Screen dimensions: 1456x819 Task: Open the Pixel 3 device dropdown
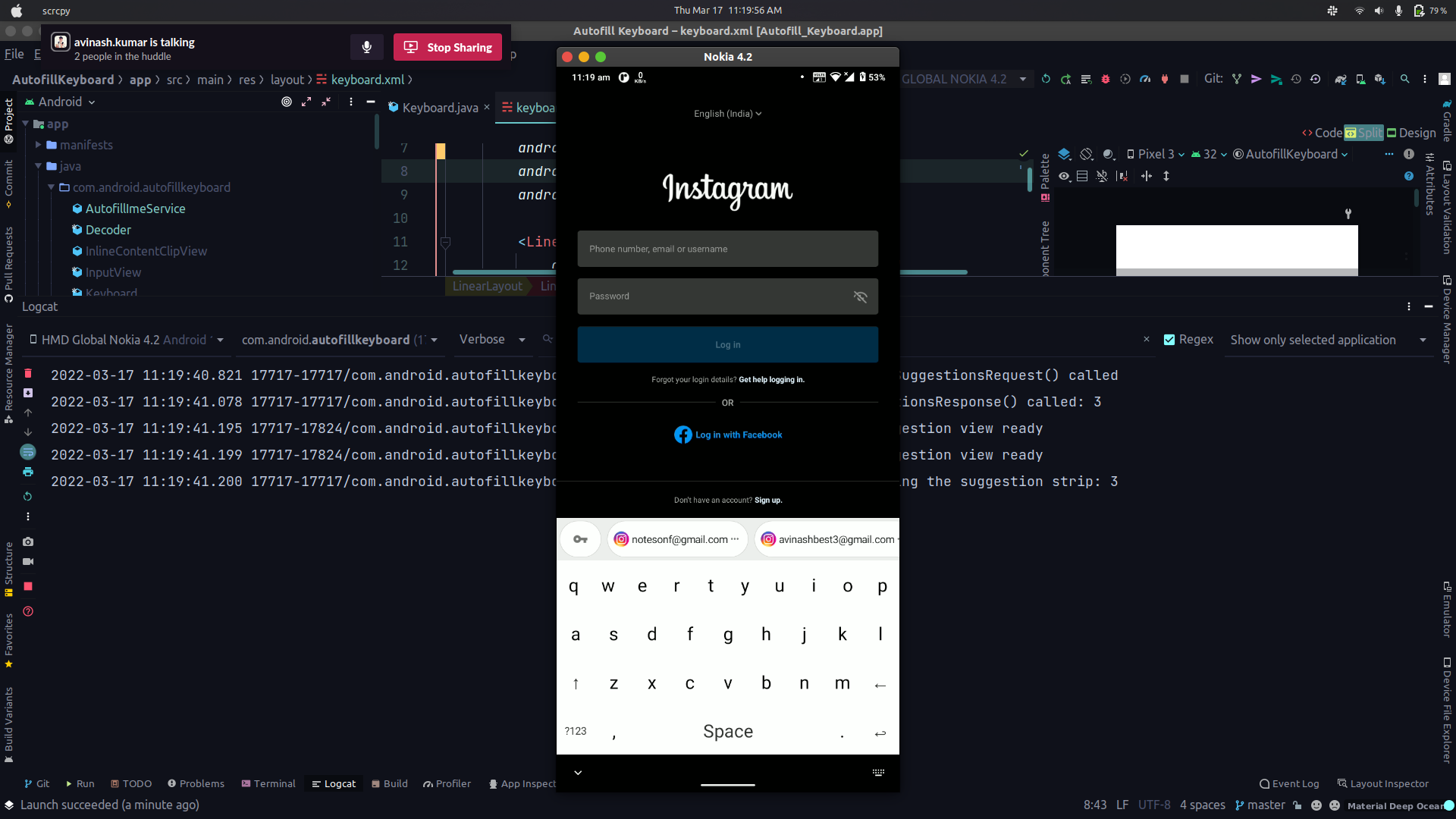point(1156,154)
